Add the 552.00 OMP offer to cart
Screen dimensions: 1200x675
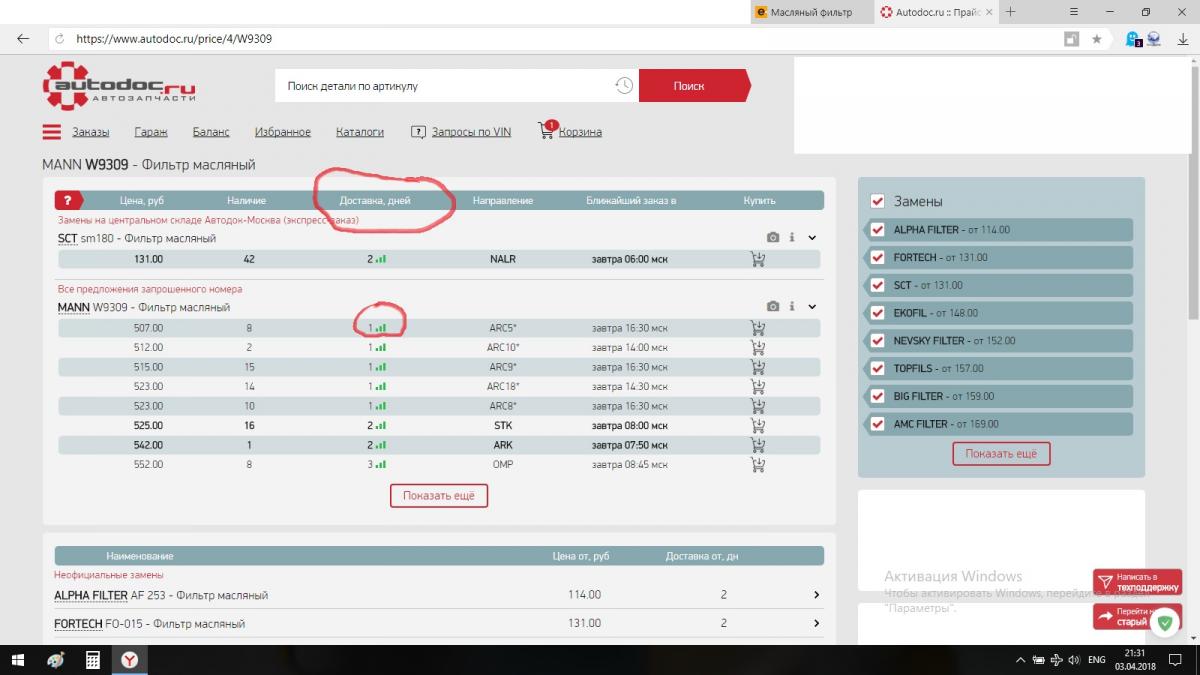coord(758,465)
